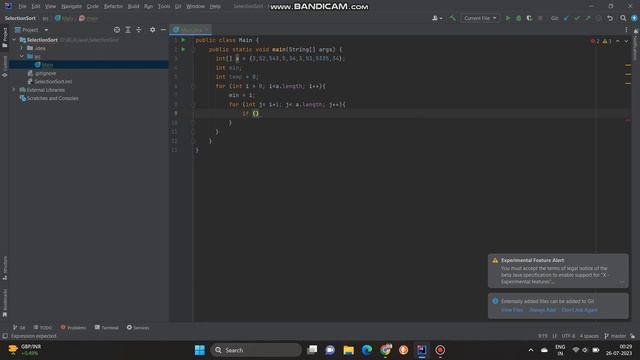
Task: Click the Windows Start button
Action: (200, 350)
